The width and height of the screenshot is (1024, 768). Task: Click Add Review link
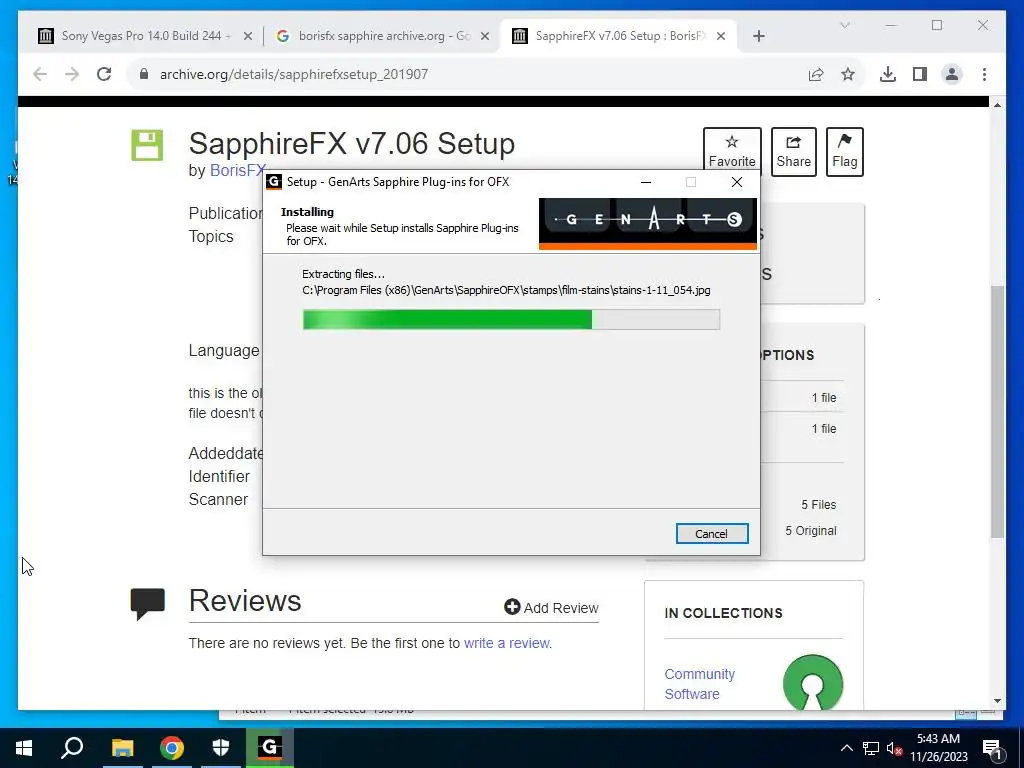point(551,608)
